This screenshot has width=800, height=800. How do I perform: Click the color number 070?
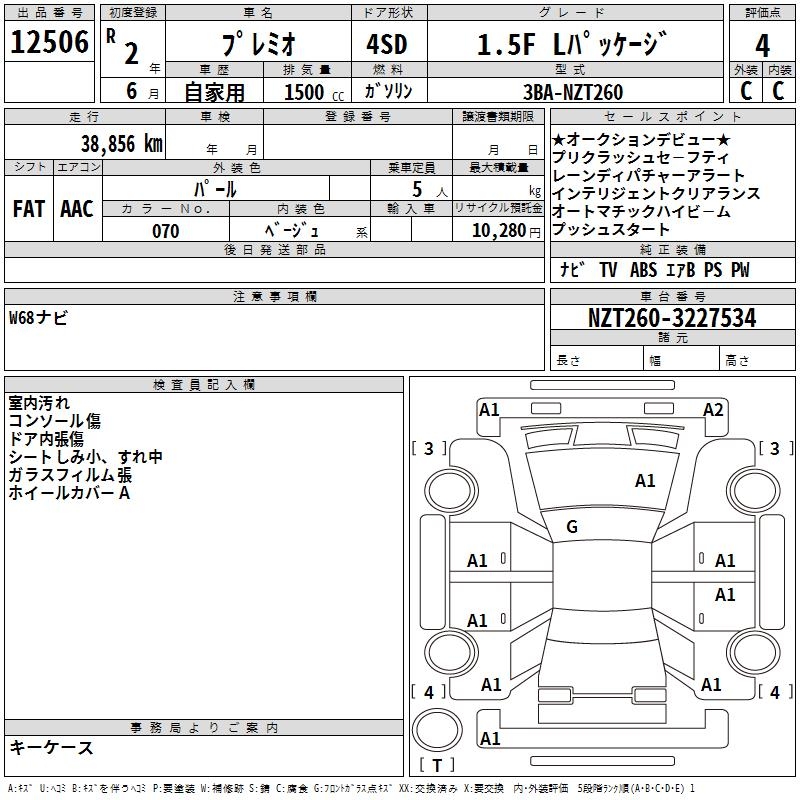tap(166, 231)
